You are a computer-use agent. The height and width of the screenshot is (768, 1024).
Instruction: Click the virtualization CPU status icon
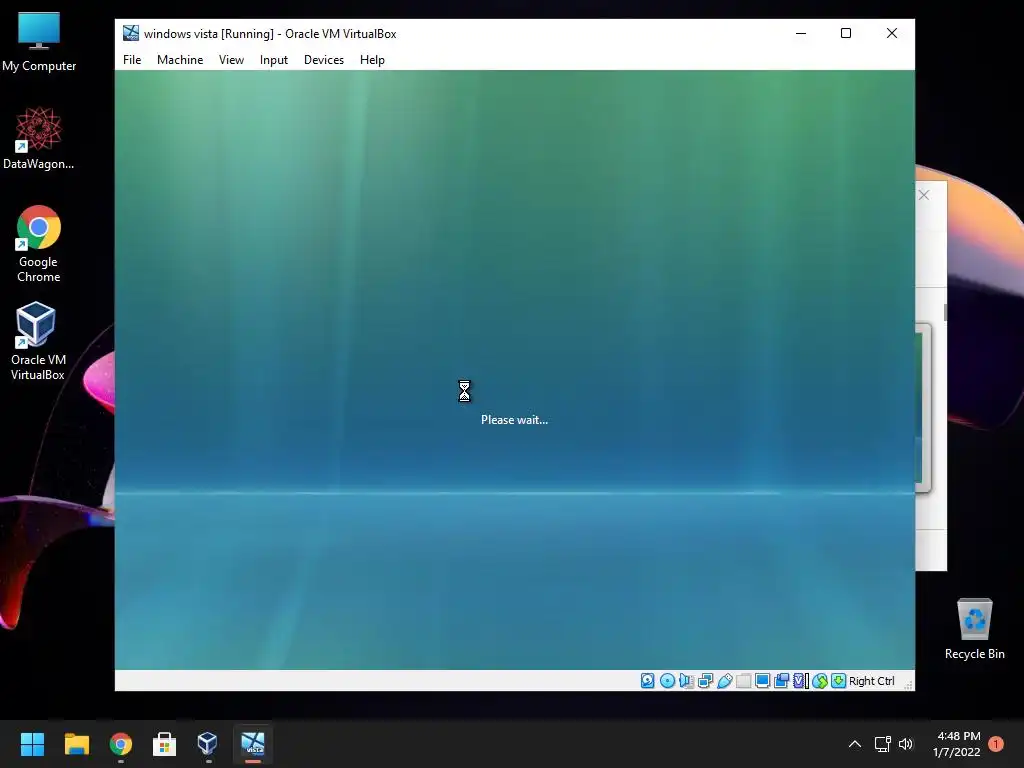[x=801, y=681]
